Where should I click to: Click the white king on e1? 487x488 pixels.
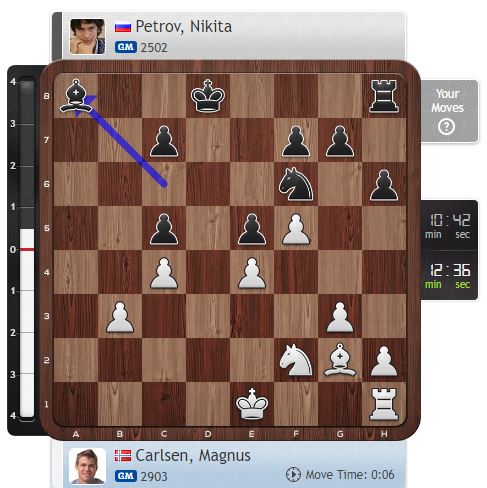click(x=252, y=404)
